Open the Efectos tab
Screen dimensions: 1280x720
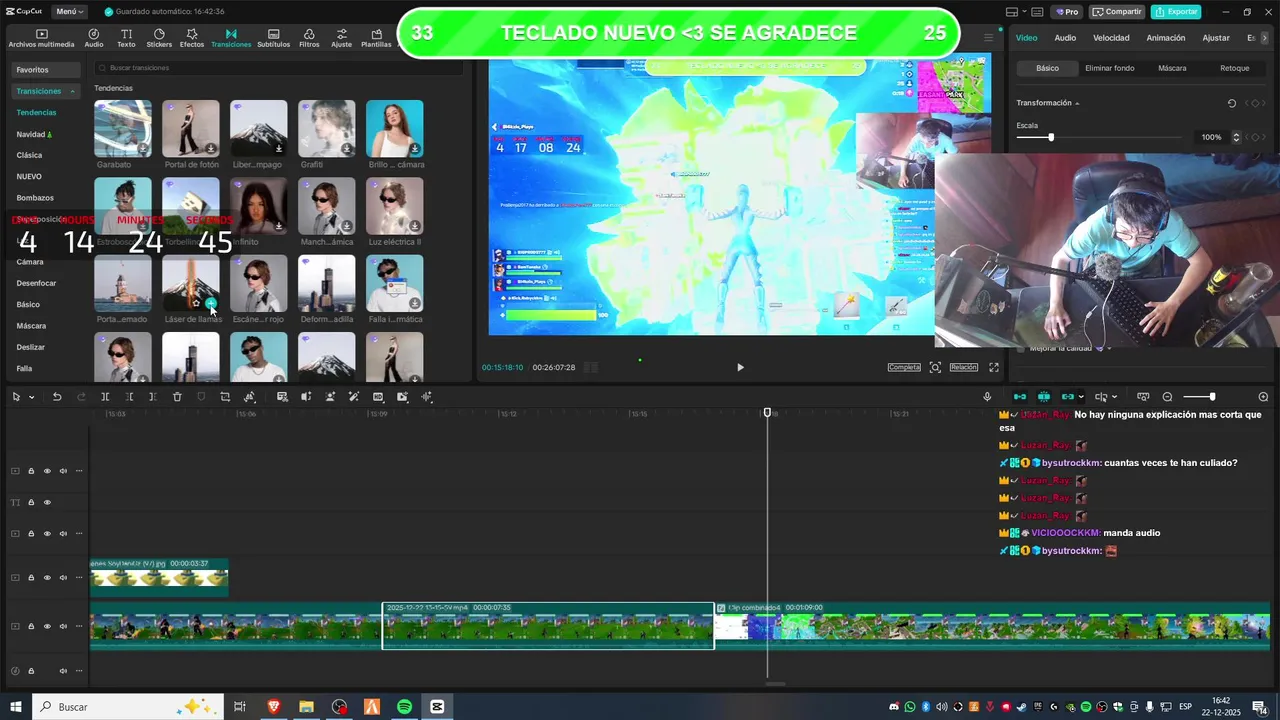click(192, 38)
